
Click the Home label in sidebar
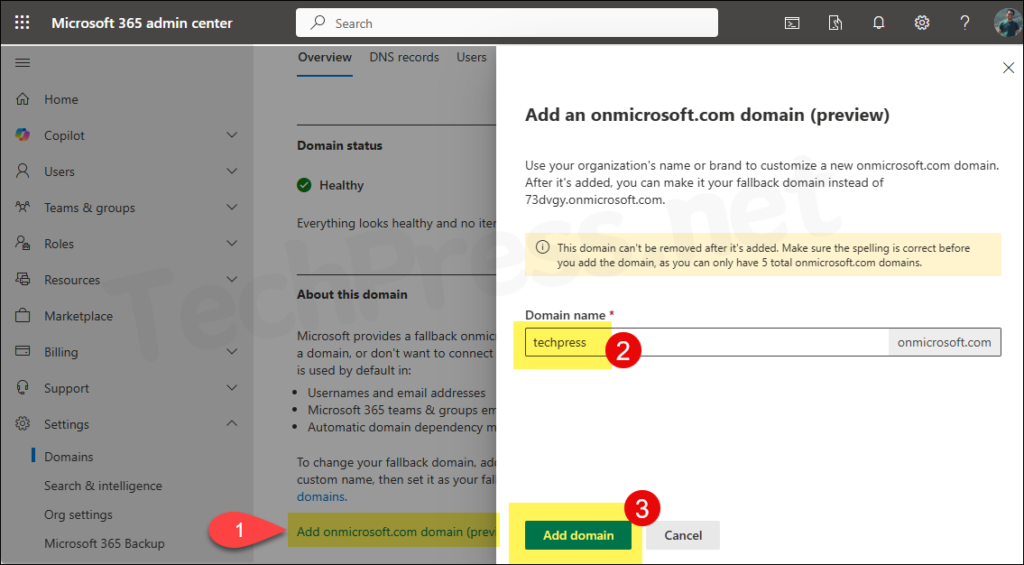pyautogui.click(x=61, y=99)
